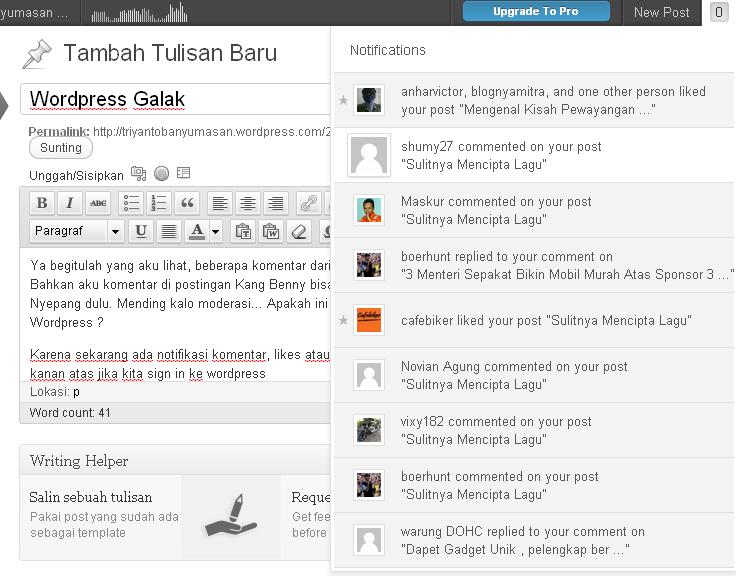Viewport: 736px width, 576px height.
Task: Click the Upgrade To Pro button
Action: coord(536,12)
